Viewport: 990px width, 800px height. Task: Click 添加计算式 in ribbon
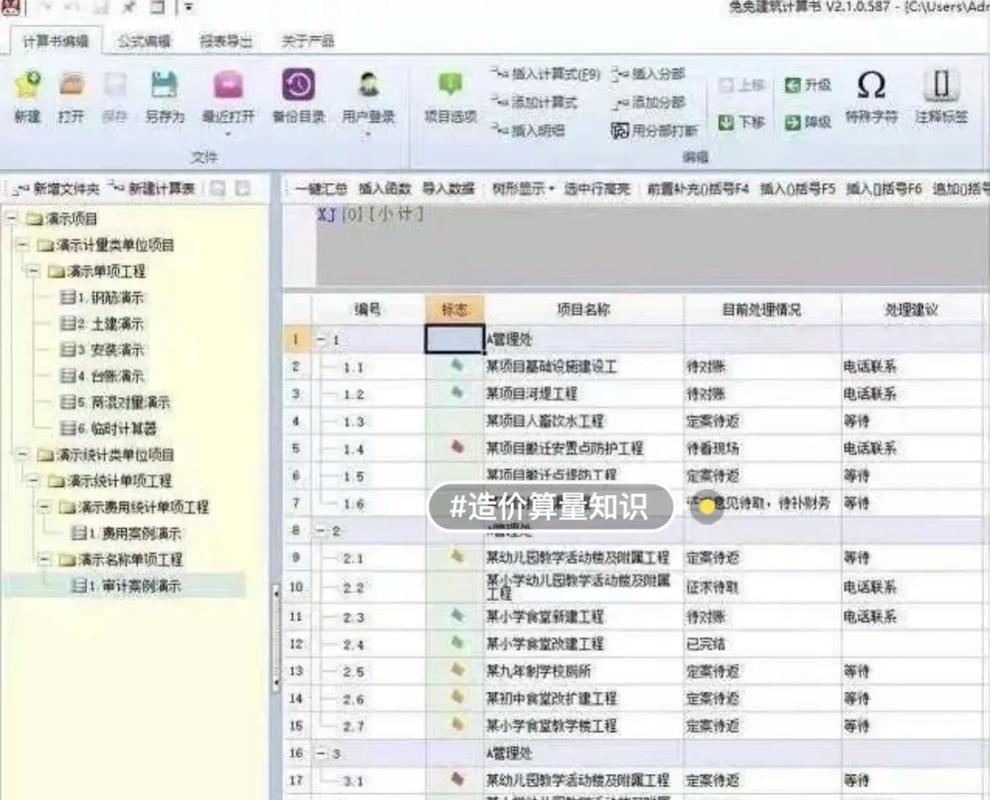pos(535,102)
